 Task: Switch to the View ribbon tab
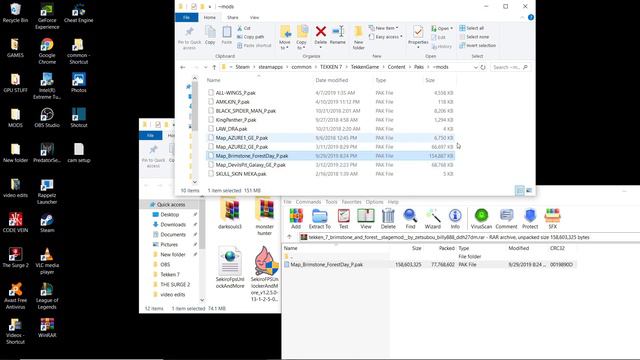(x=254, y=18)
